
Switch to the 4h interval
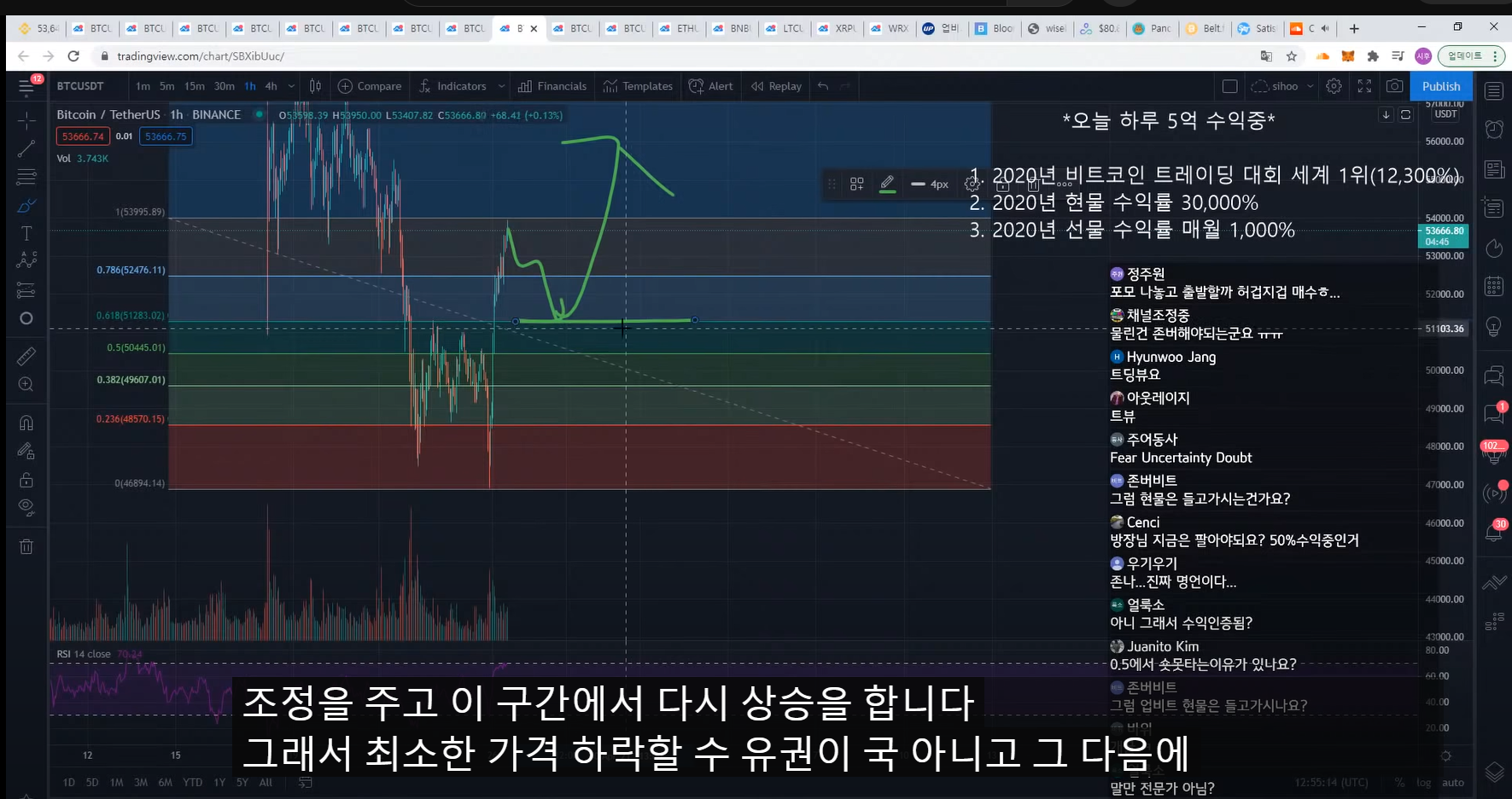click(x=271, y=86)
